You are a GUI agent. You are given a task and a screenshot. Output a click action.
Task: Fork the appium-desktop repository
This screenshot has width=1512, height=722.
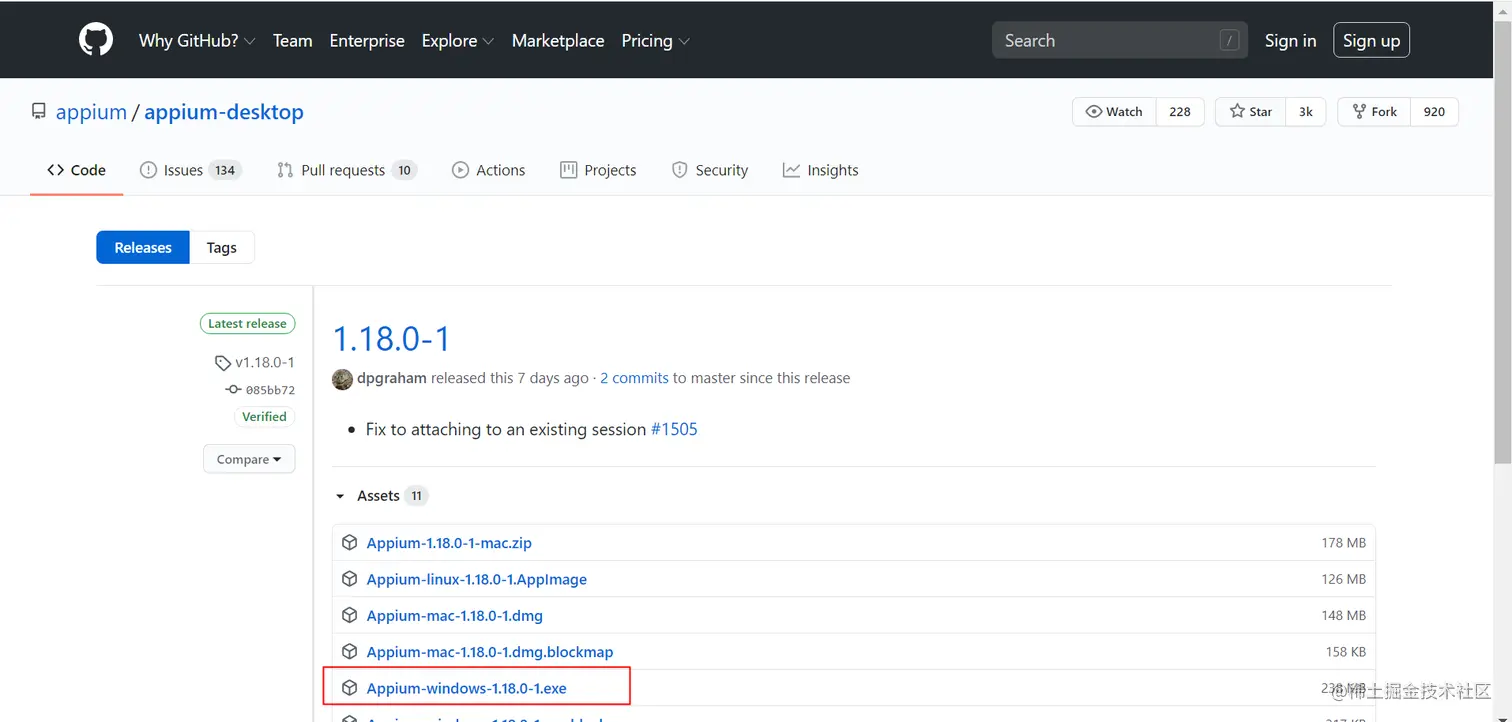tap(1374, 112)
